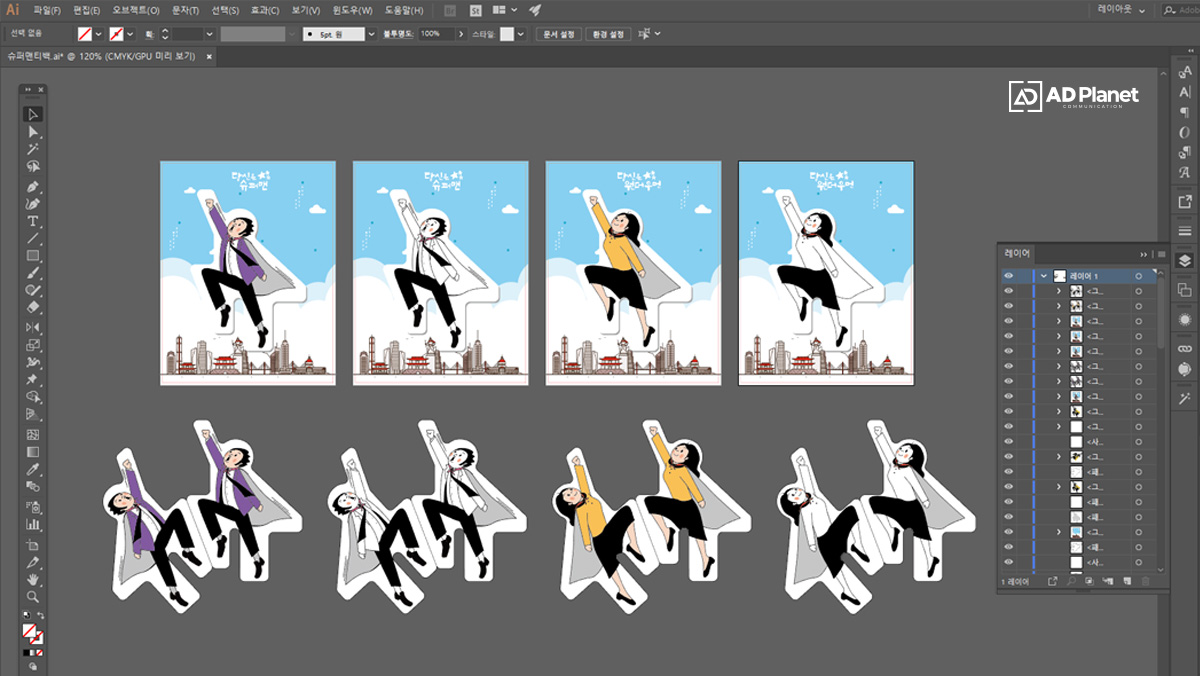This screenshot has width=1200, height=676.
Task: Collapse the 레이어 1 layer chevron
Action: click(1044, 276)
